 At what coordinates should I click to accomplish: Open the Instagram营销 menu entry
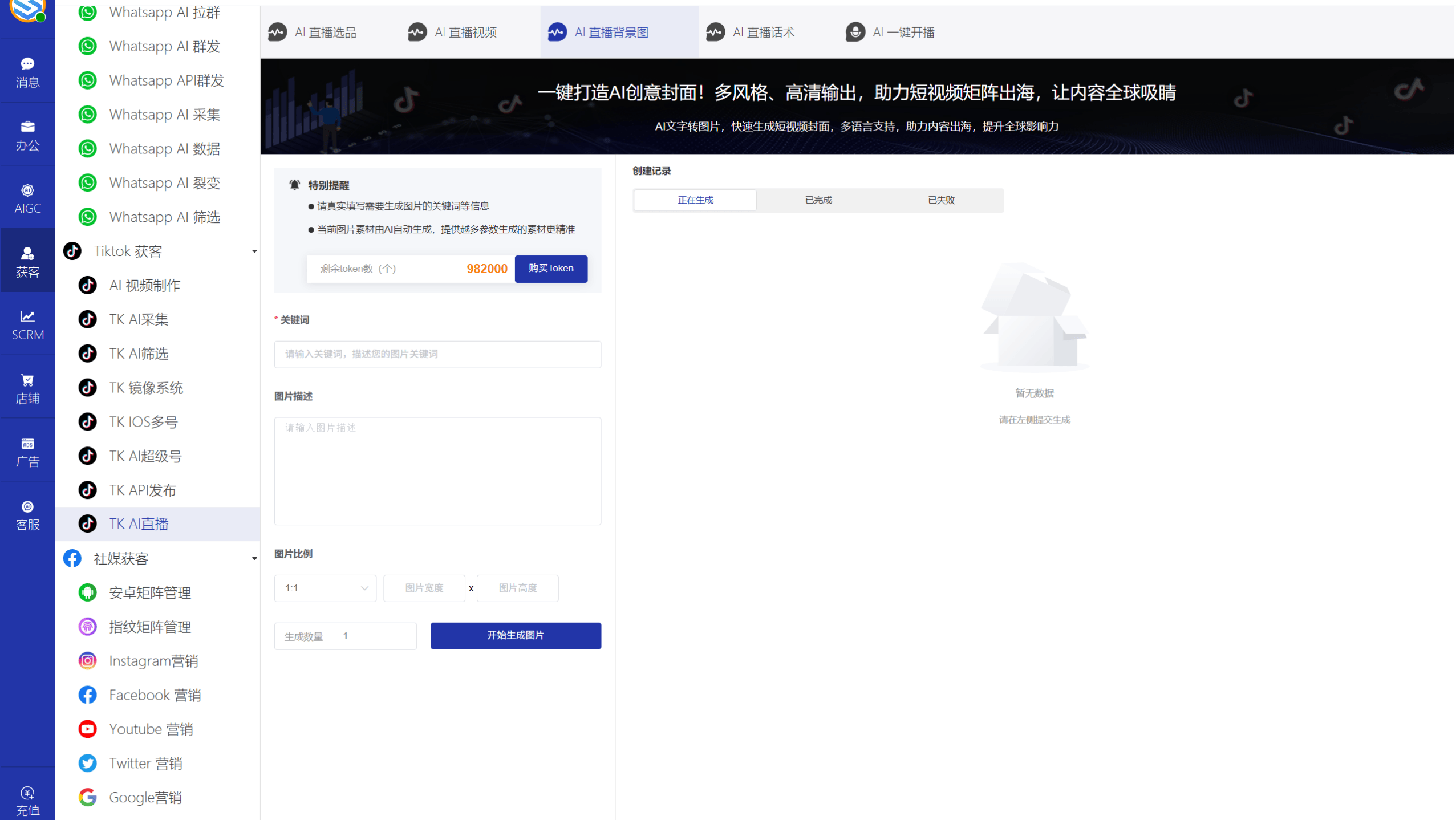coord(154,660)
